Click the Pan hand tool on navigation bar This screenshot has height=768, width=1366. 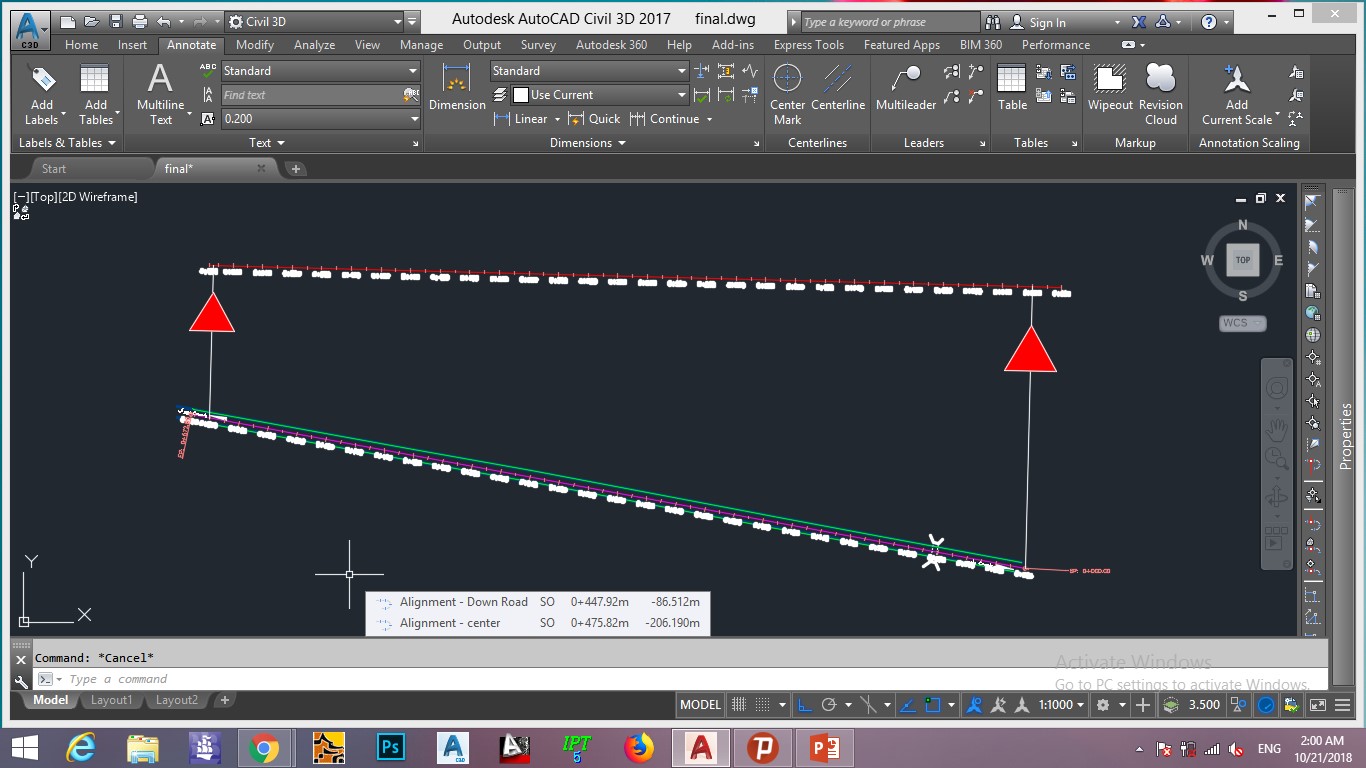click(1277, 431)
